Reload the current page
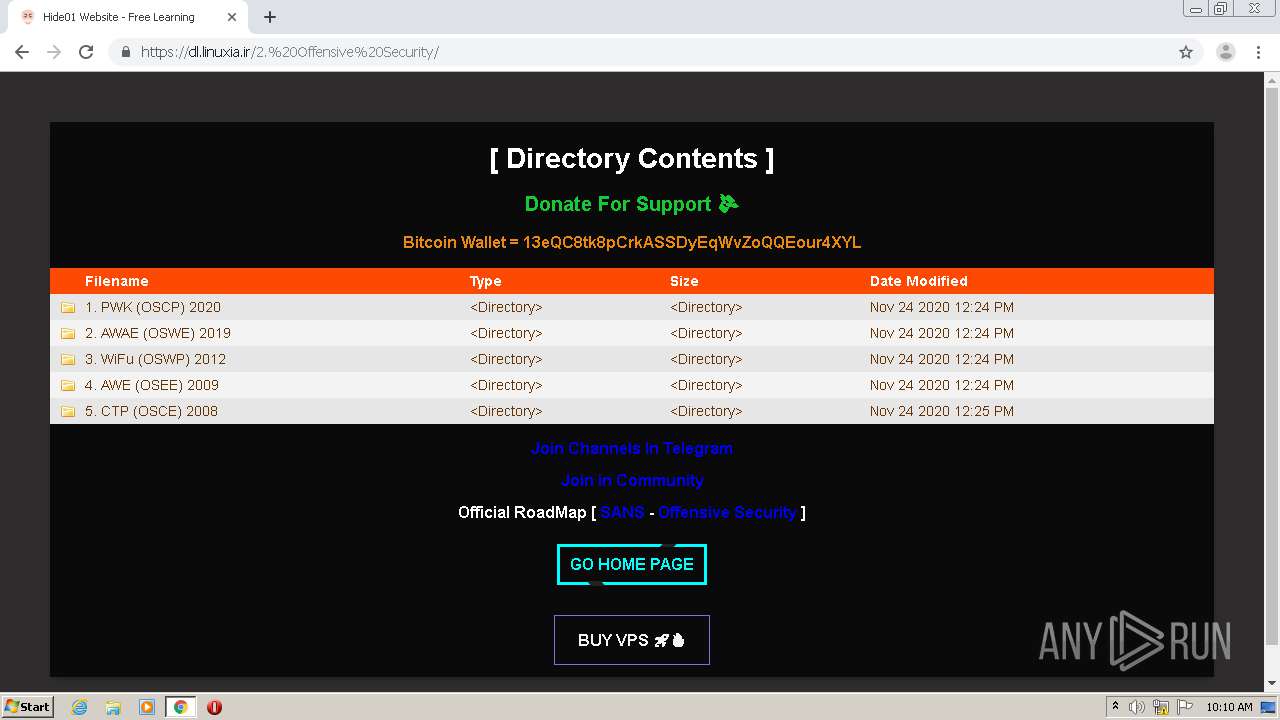This screenshot has height=720, width=1280. [86, 52]
